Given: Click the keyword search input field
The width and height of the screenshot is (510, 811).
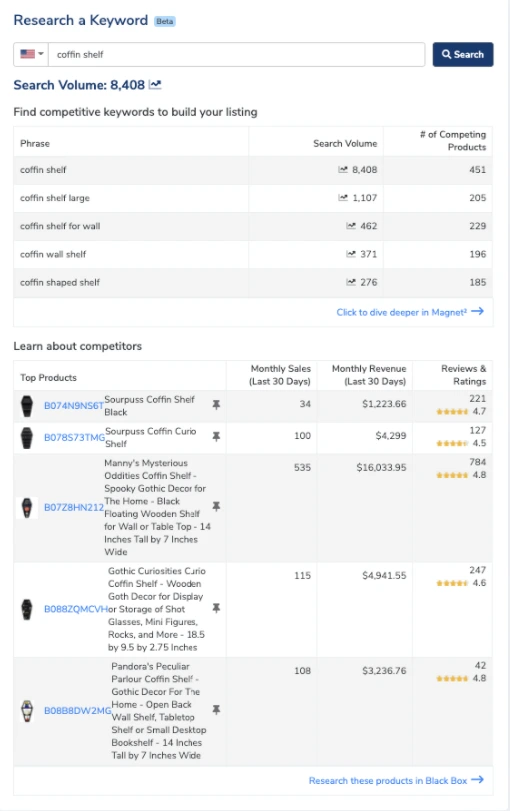Looking at the screenshot, I should click(236, 54).
